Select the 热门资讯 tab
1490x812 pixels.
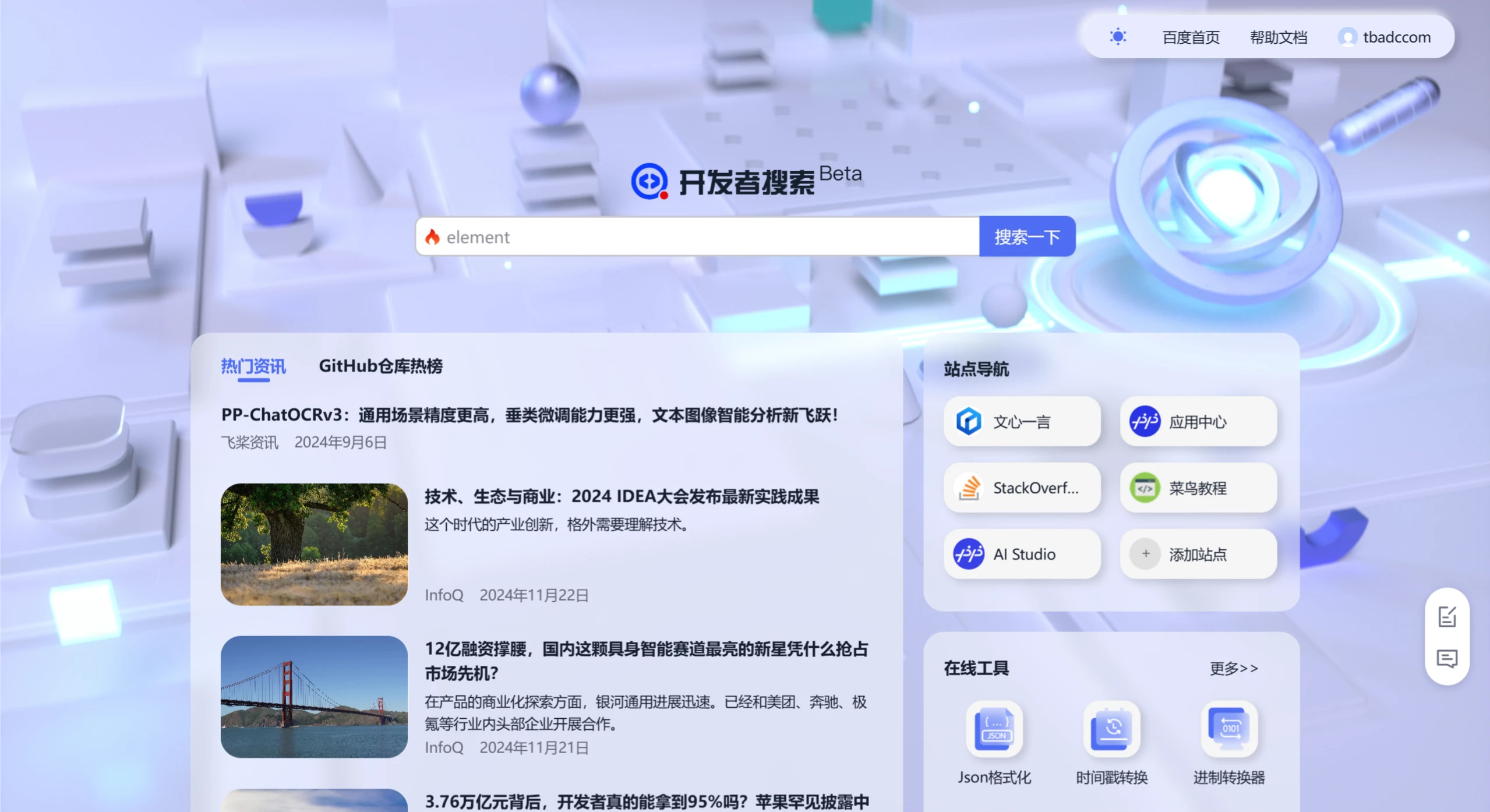(x=253, y=366)
